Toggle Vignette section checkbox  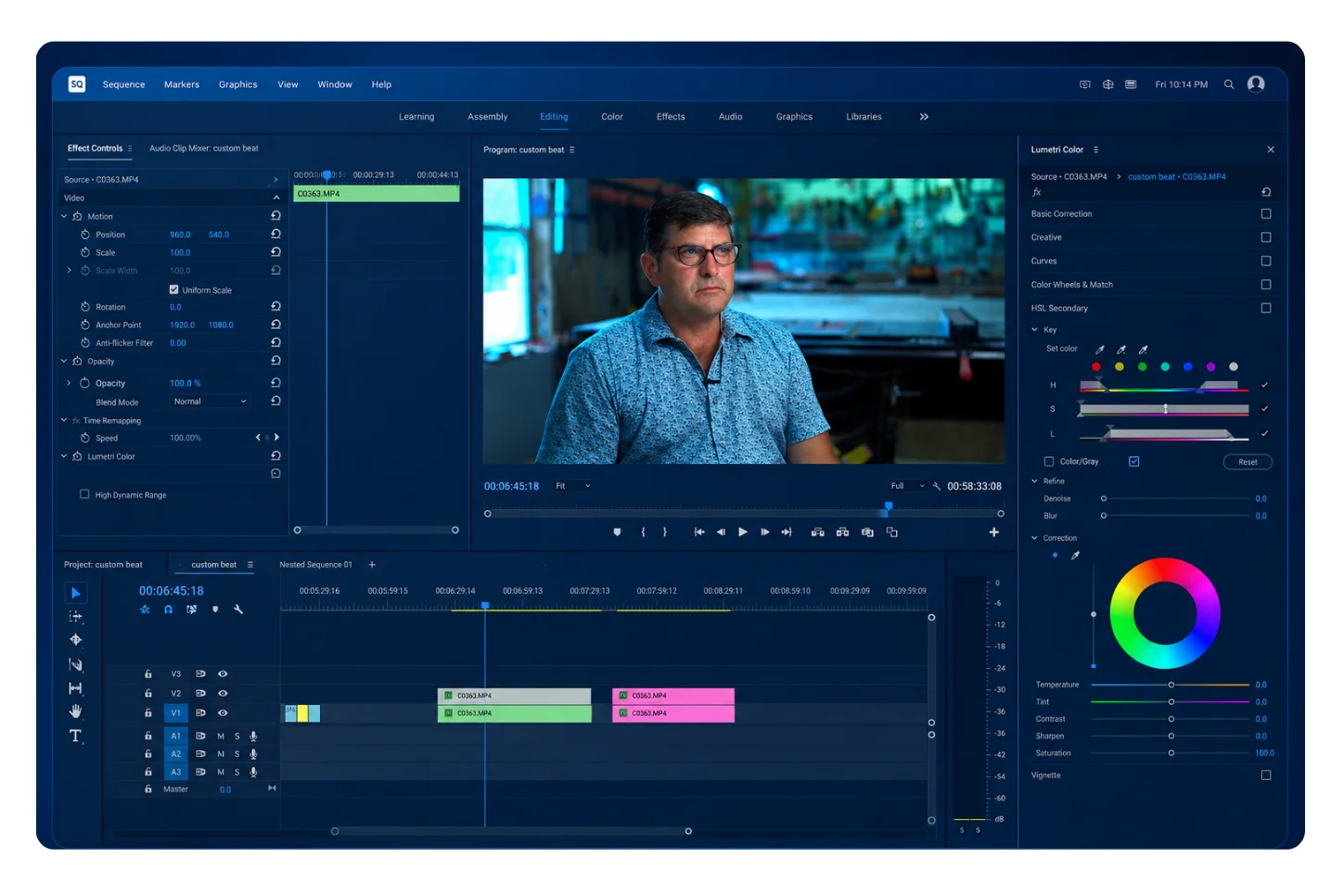(1266, 774)
